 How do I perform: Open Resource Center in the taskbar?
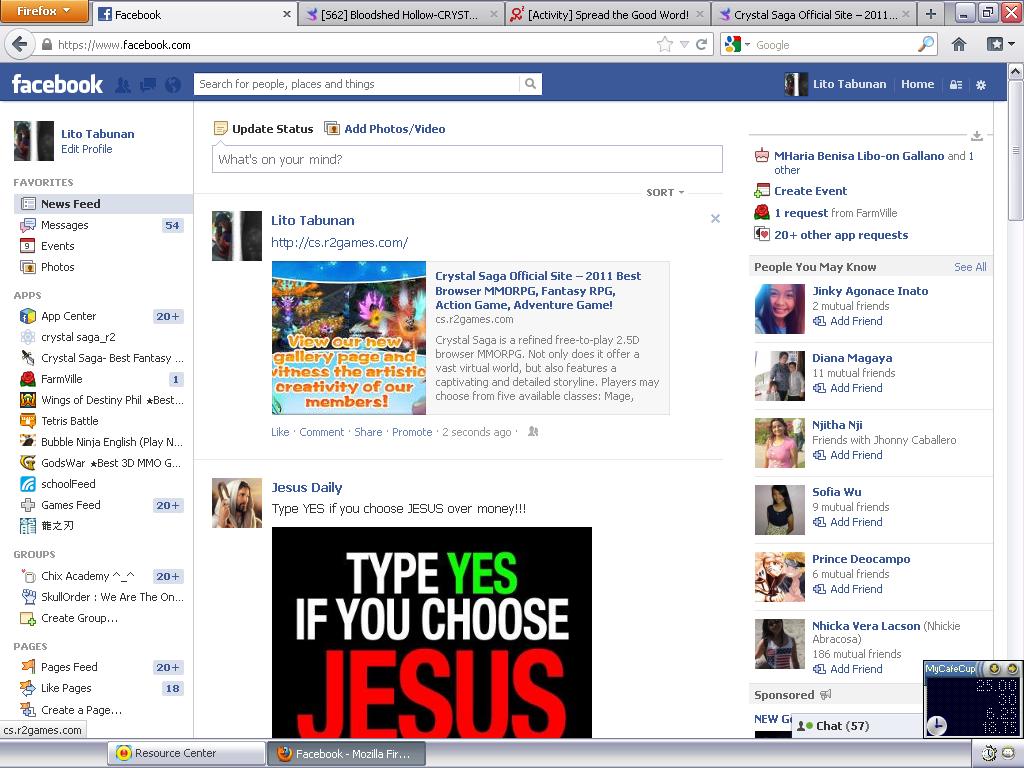[175, 753]
